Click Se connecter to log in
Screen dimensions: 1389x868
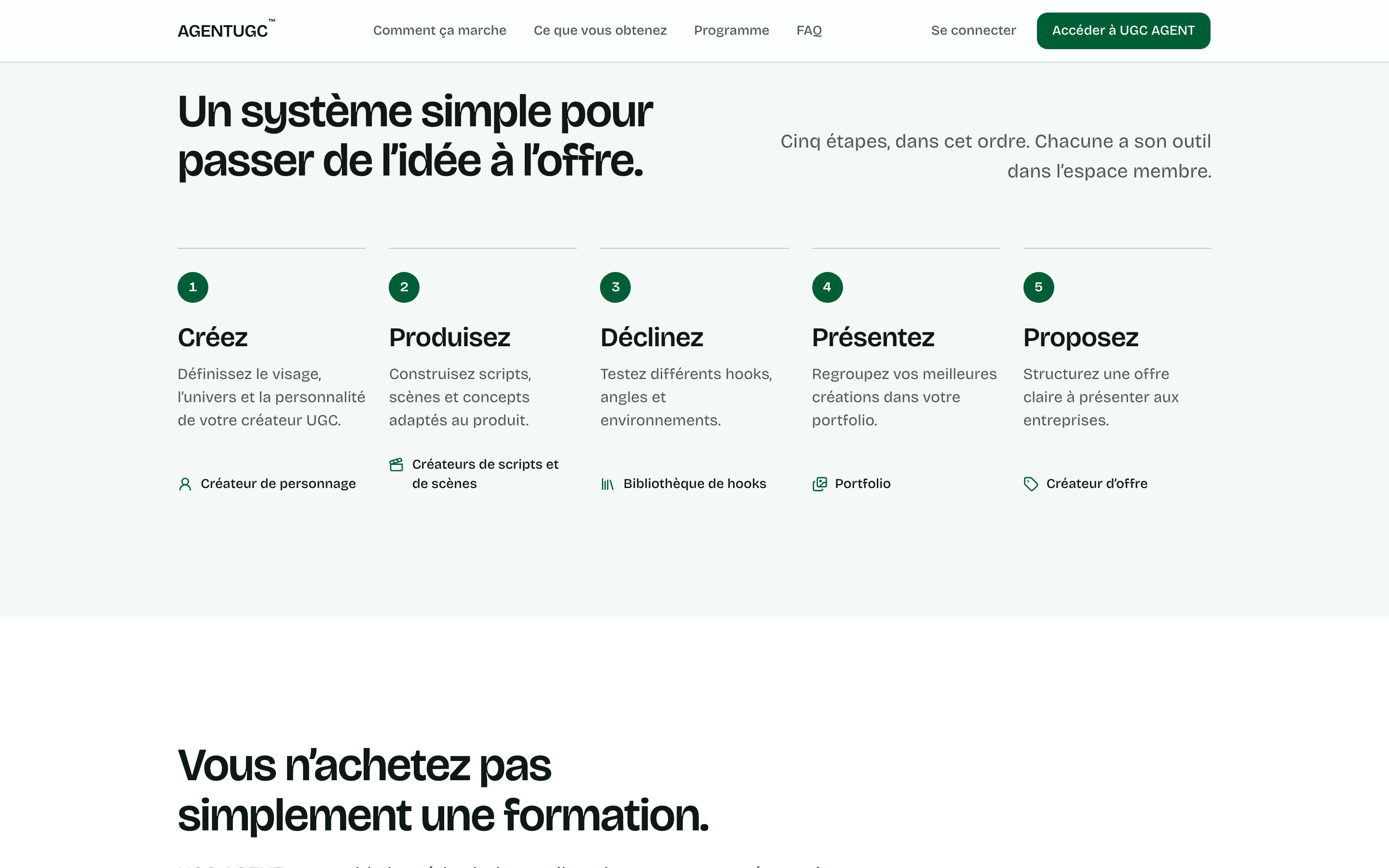point(973,30)
